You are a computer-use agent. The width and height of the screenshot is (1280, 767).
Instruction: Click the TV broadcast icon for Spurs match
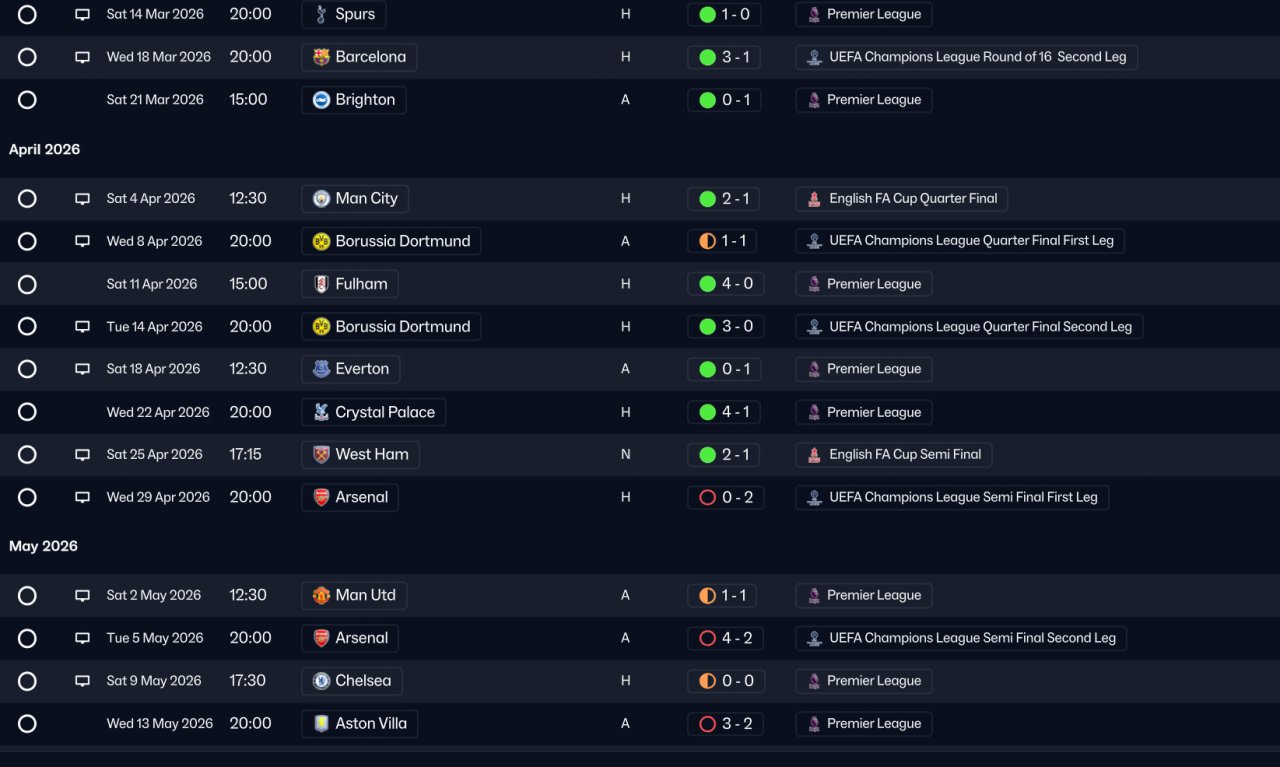pyautogui.click(x=82, y=15)
